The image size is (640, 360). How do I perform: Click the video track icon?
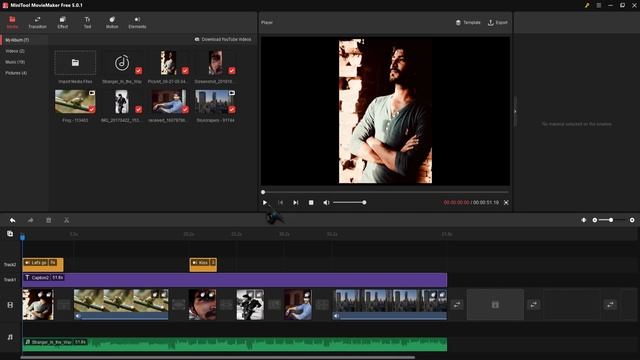point(10,305)
